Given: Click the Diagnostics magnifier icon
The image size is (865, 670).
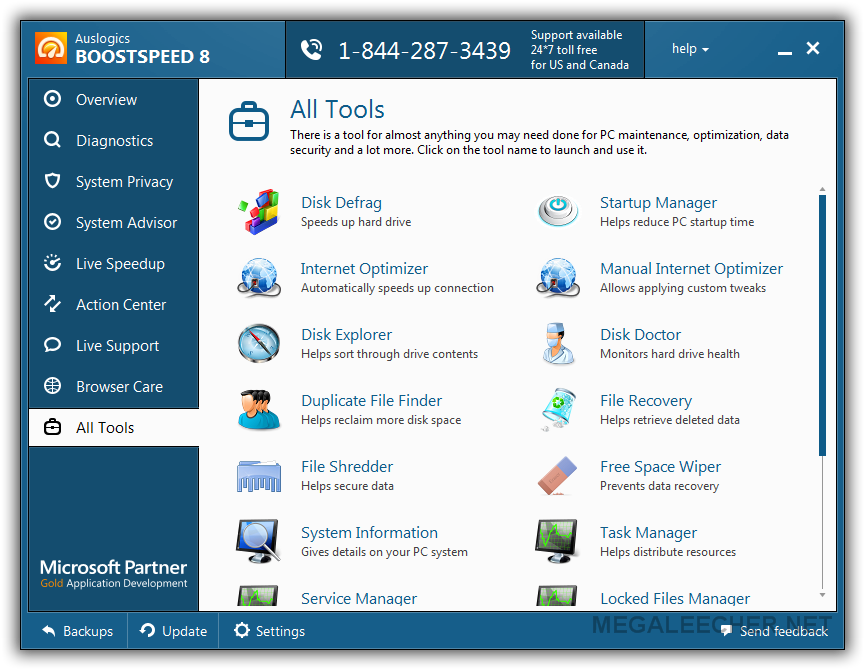Looking at the screenshot, I should pos(52,140).
